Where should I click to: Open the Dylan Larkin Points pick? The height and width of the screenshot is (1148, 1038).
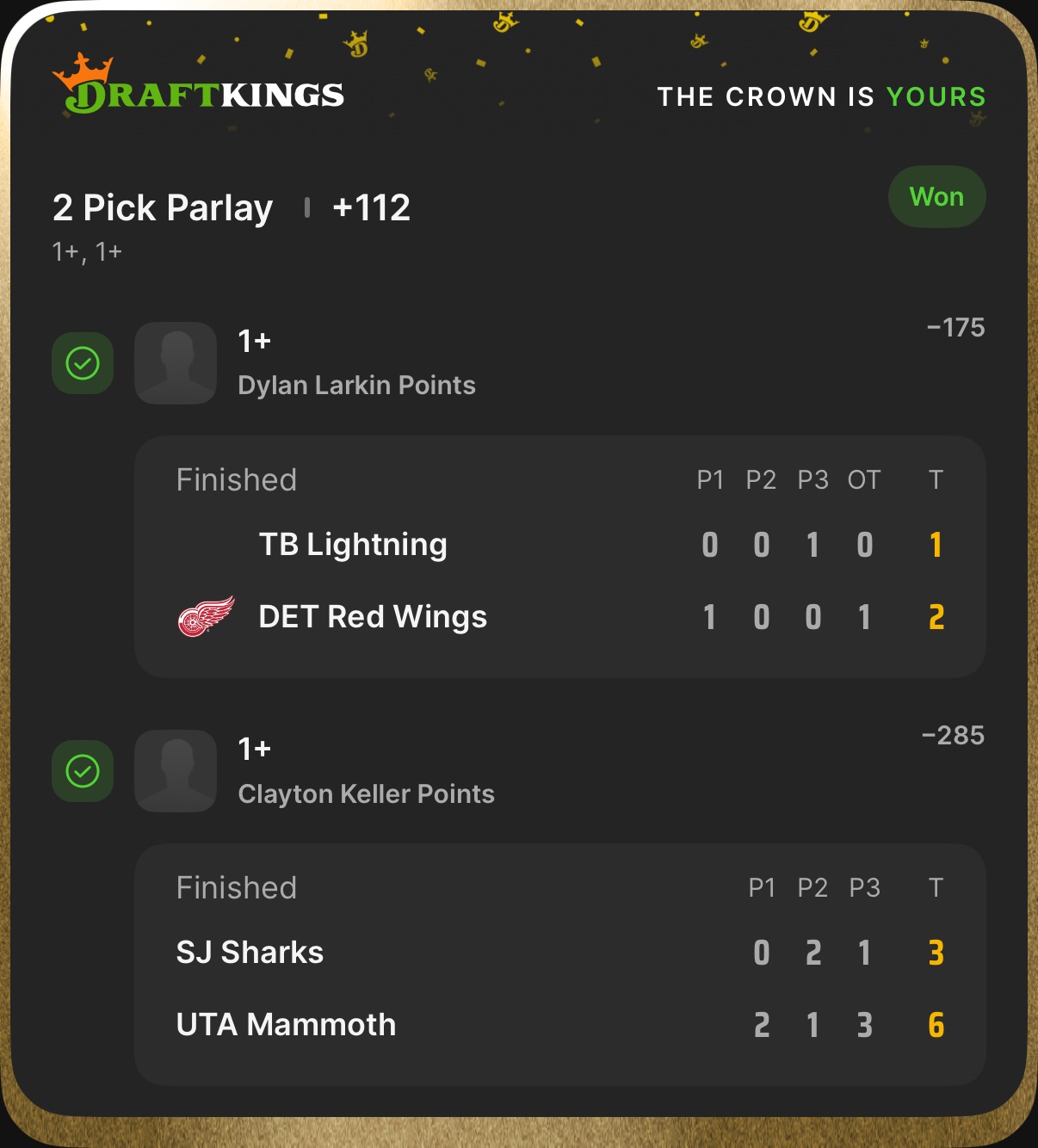(x=356, y=385)
